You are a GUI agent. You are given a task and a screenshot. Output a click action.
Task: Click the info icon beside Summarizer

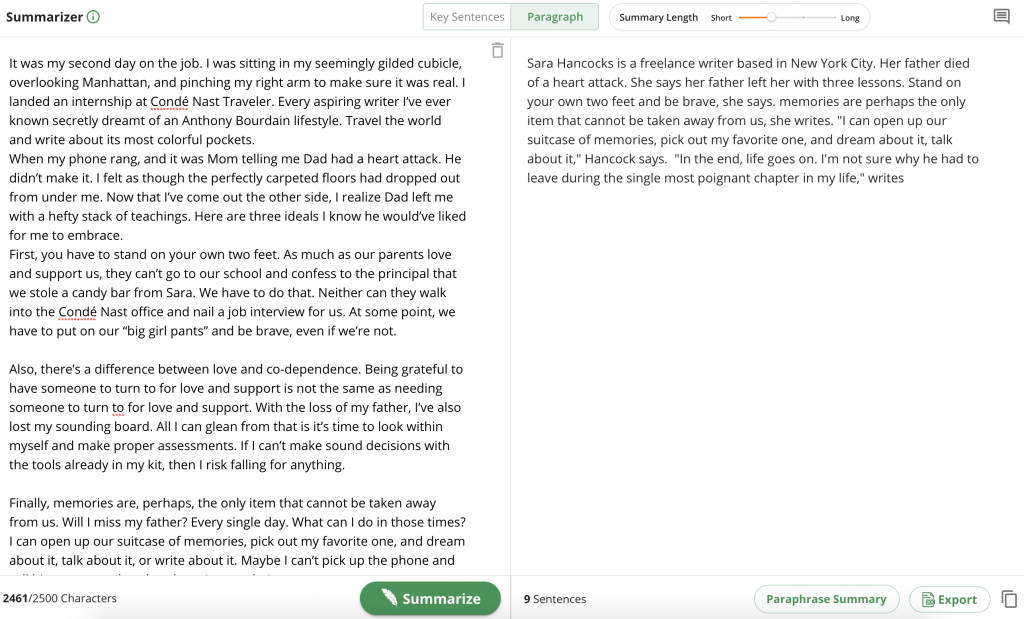[x=93, y=17]
